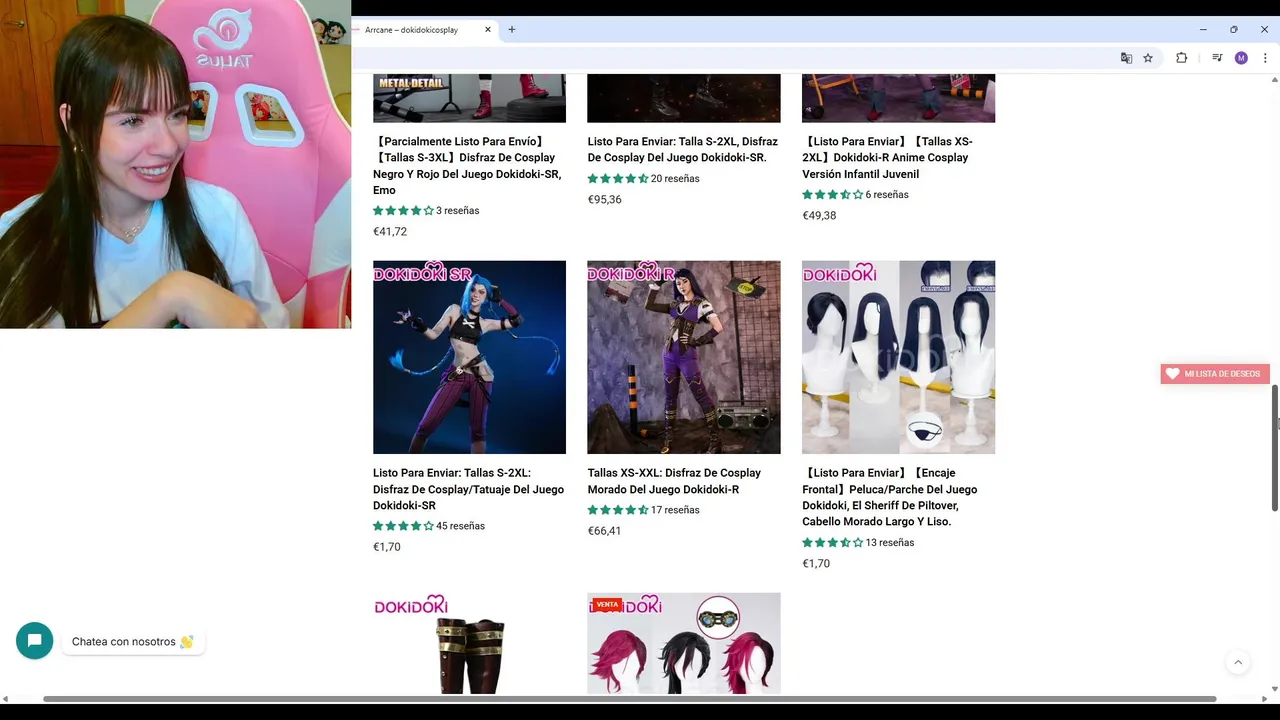Click the '3 reseñas' star rating
Screen dimensions: 1280x720
[x=426, y=211]
